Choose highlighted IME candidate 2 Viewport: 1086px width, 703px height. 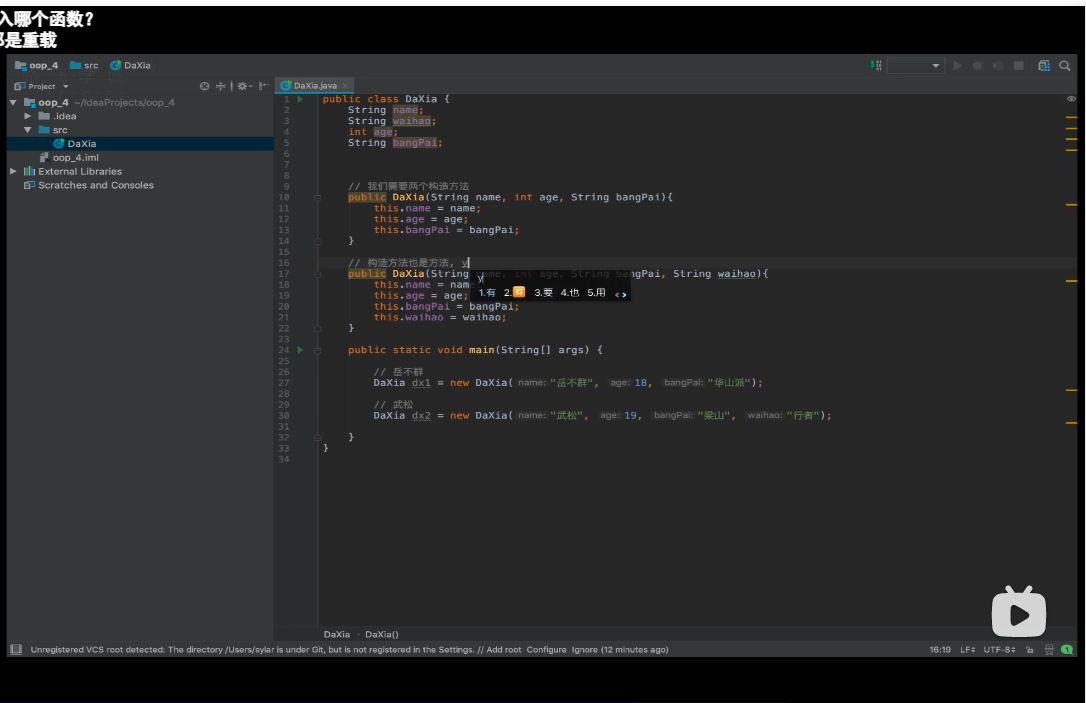[x=515, y=293]
